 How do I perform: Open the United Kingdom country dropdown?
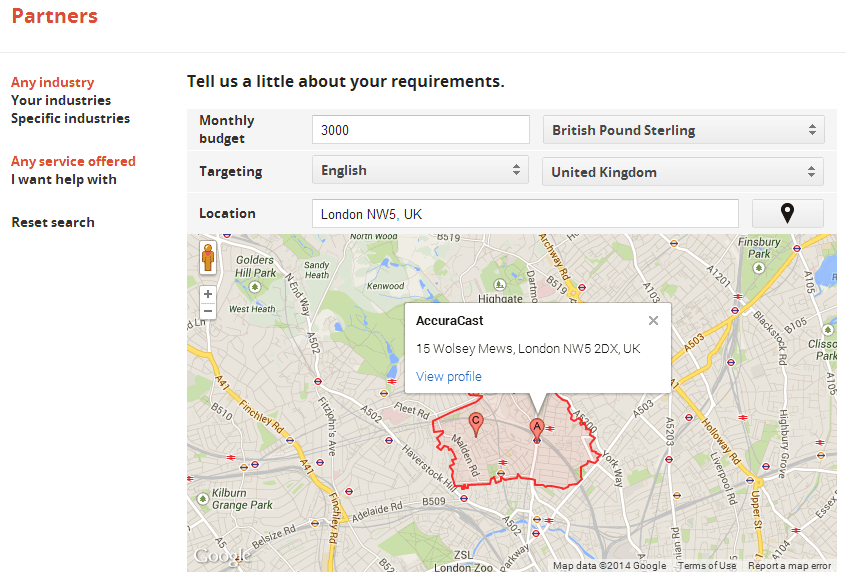click(x=683, y=172)
